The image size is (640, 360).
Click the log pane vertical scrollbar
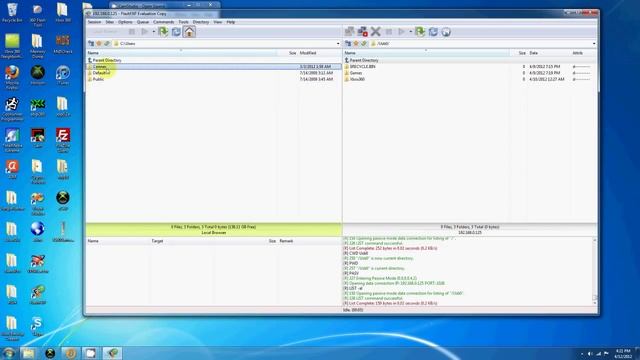pos(595,271)
